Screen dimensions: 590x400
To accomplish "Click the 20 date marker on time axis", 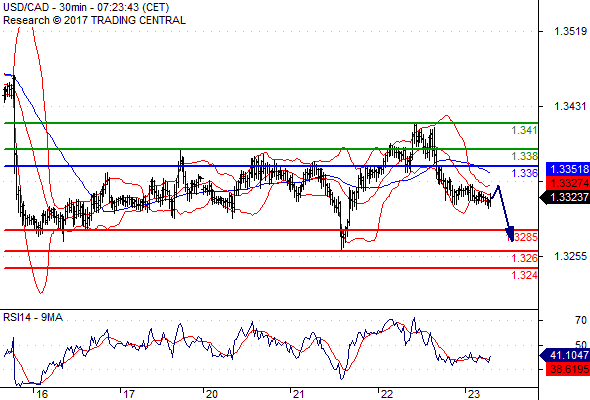I will click(211, 394).
